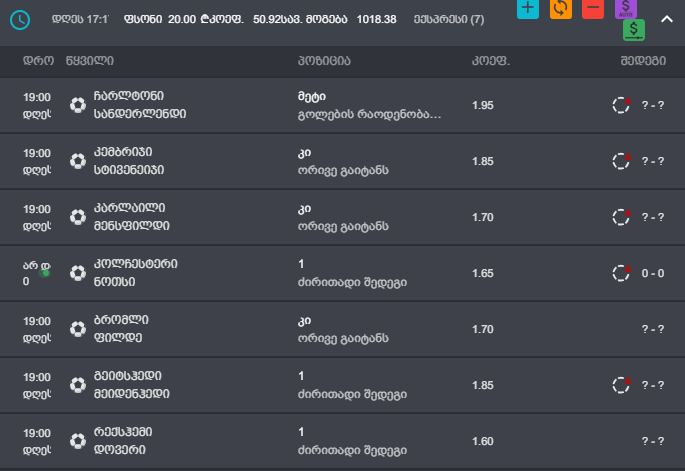Screen dimensions: 685x471
Task: Select the კემბრიჯი სტივენეიჯი match
Action: [x=129, y=161]
